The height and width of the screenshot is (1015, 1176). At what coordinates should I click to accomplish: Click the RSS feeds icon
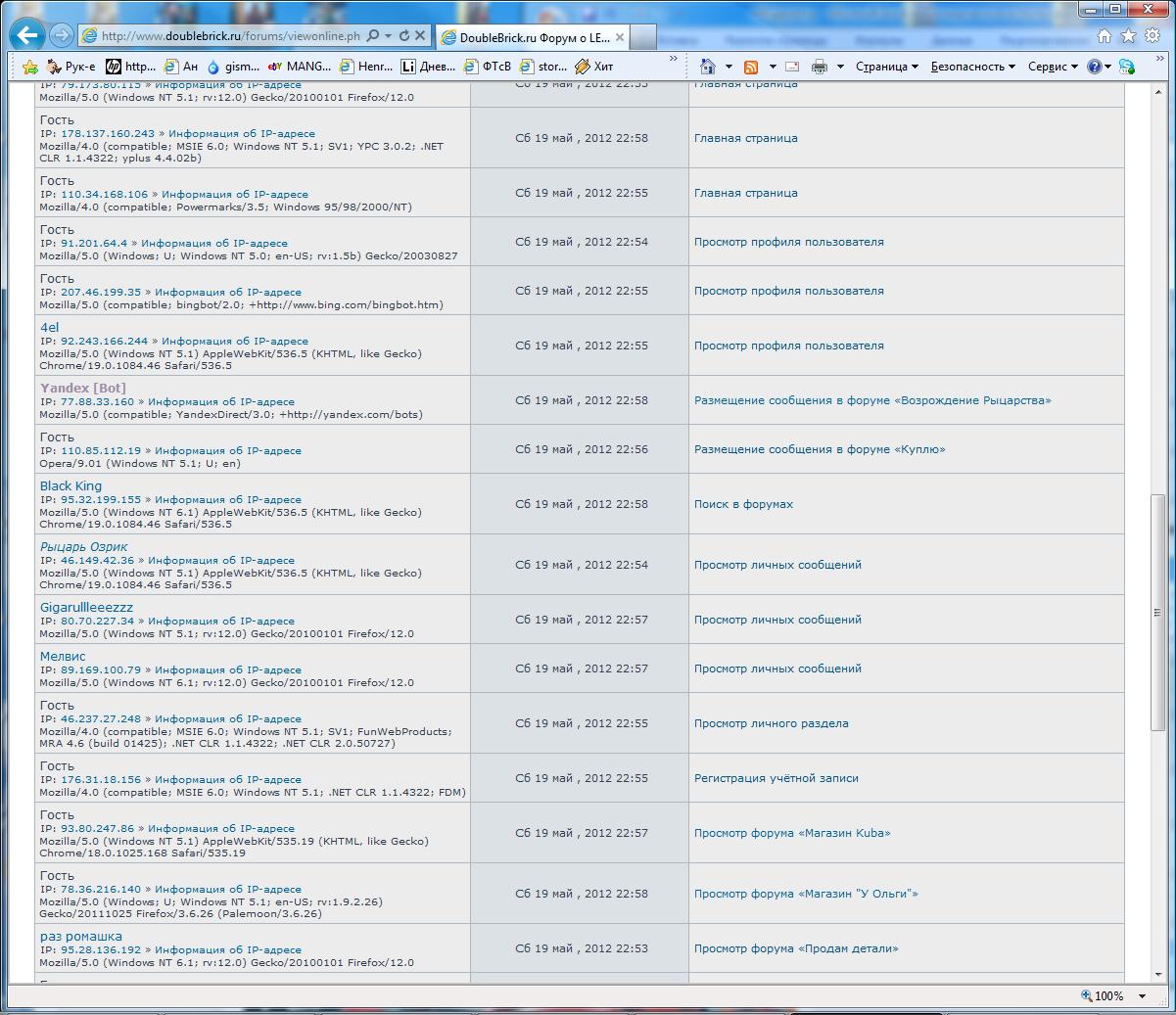tap(751, 67)
